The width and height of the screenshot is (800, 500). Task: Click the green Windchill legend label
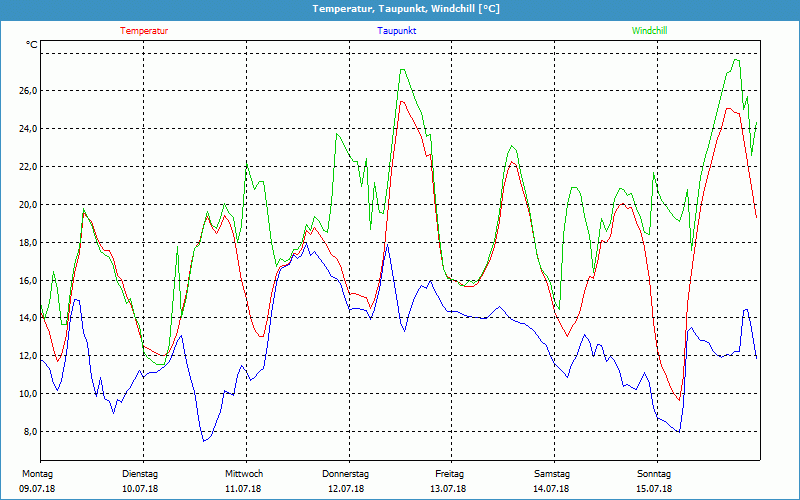pyautogui.click(x=649, y=31)
